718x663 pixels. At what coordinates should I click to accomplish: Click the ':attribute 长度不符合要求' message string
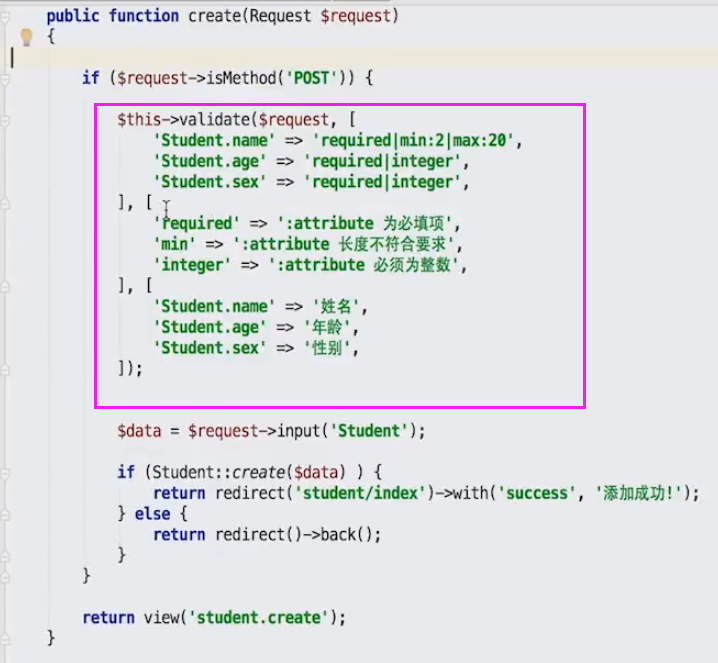click(x=344, y=244)
